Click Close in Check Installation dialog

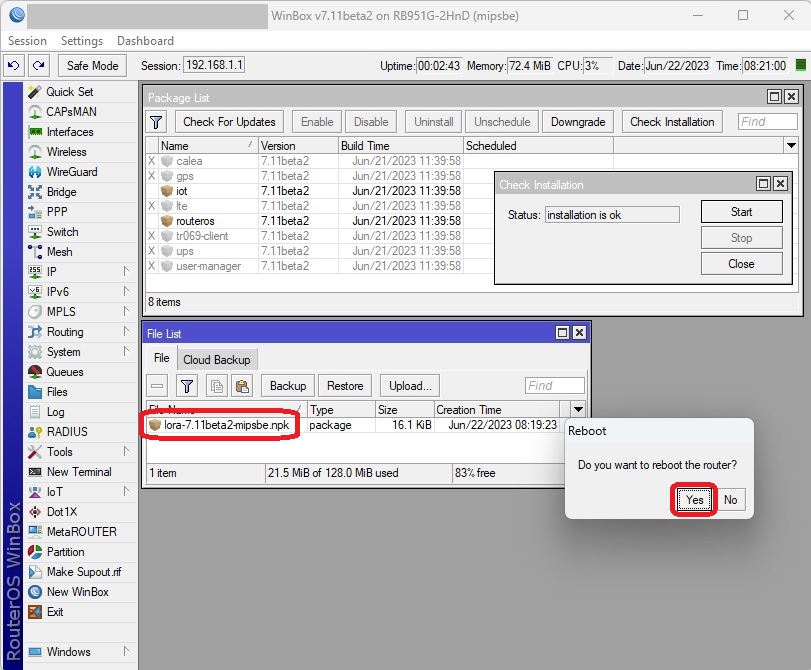[741, 264]
